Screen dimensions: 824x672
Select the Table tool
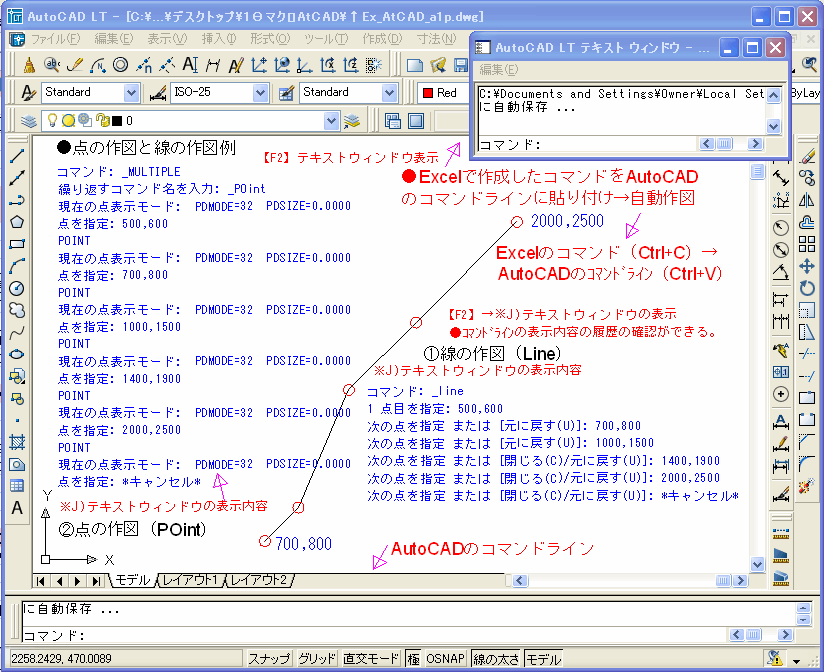[x=17, y=486]
